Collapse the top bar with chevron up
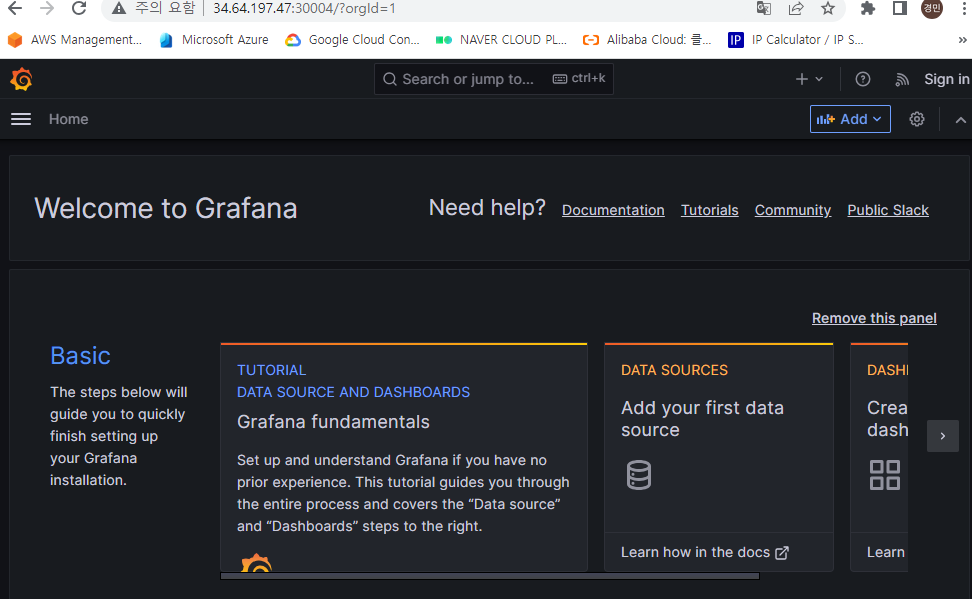Screen dimensions: 972x599 coord(960,120)
